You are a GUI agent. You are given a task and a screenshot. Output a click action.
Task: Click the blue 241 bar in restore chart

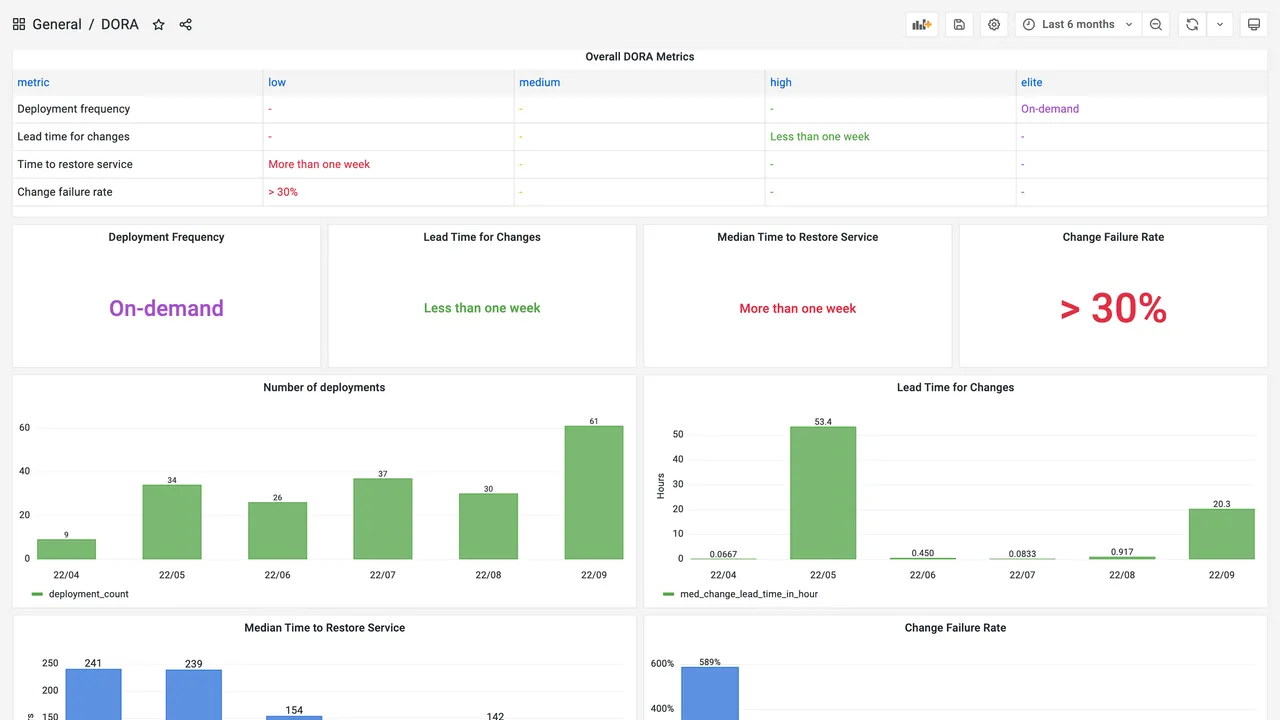point(94,695)
